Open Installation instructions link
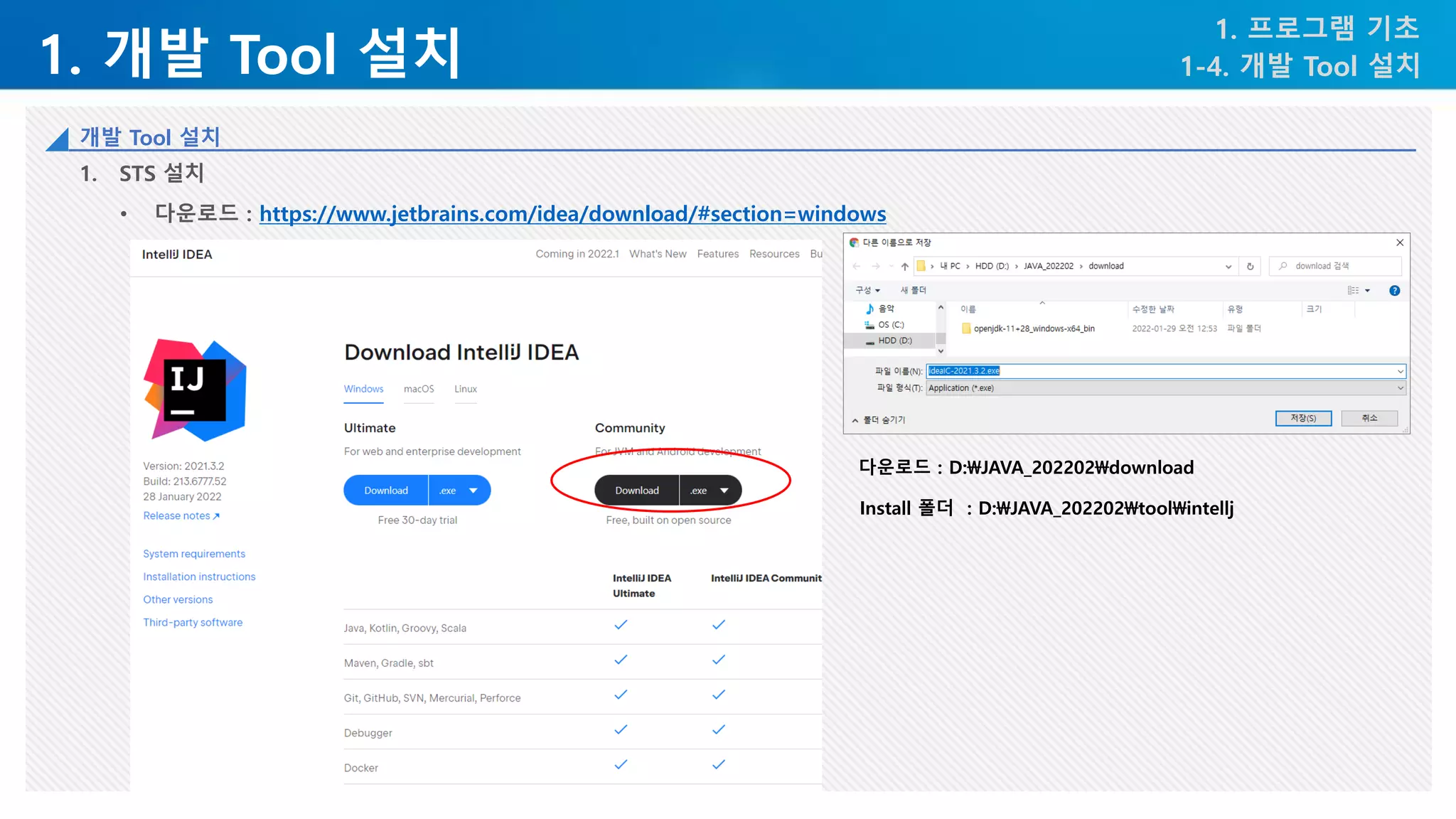 [x=199, y=577]
